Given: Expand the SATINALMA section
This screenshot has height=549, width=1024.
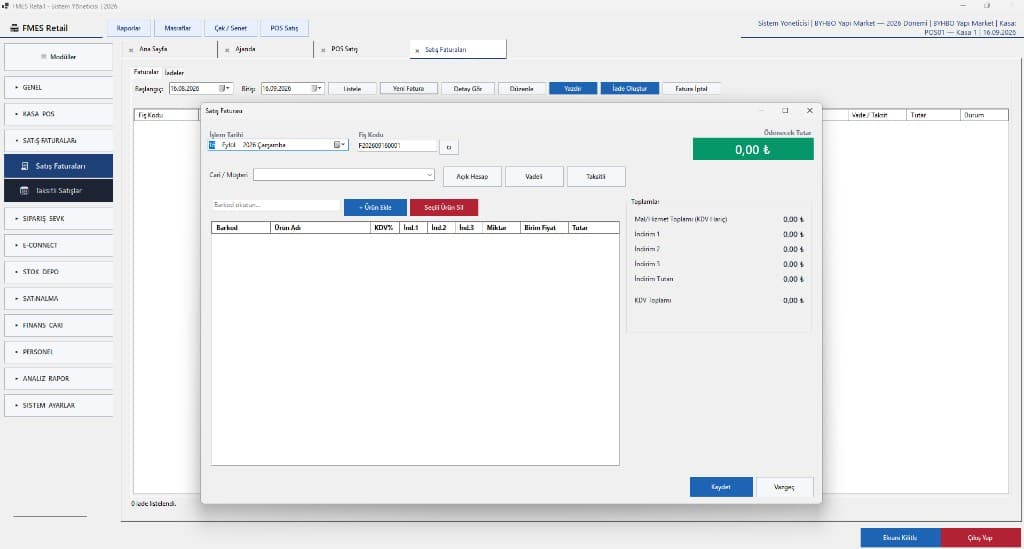Looking at the screenshot, I should (x=59, y=298).
